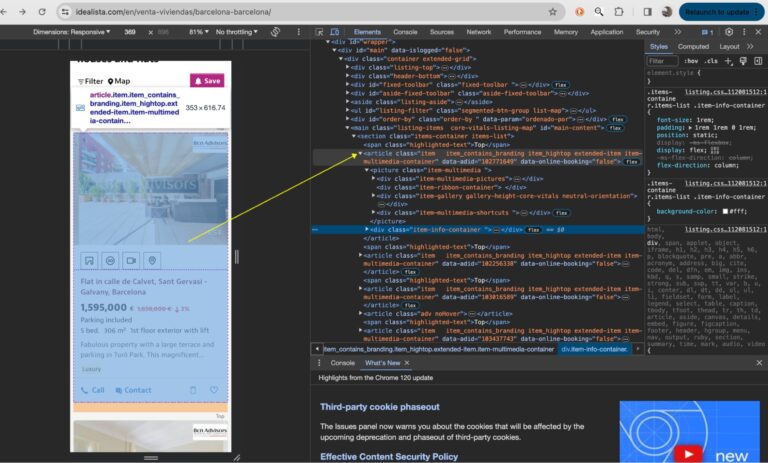The height and width of the screenshot is (463, 768).
Task: Favorite the listing with the heart icon
Action: click(214, 390)
